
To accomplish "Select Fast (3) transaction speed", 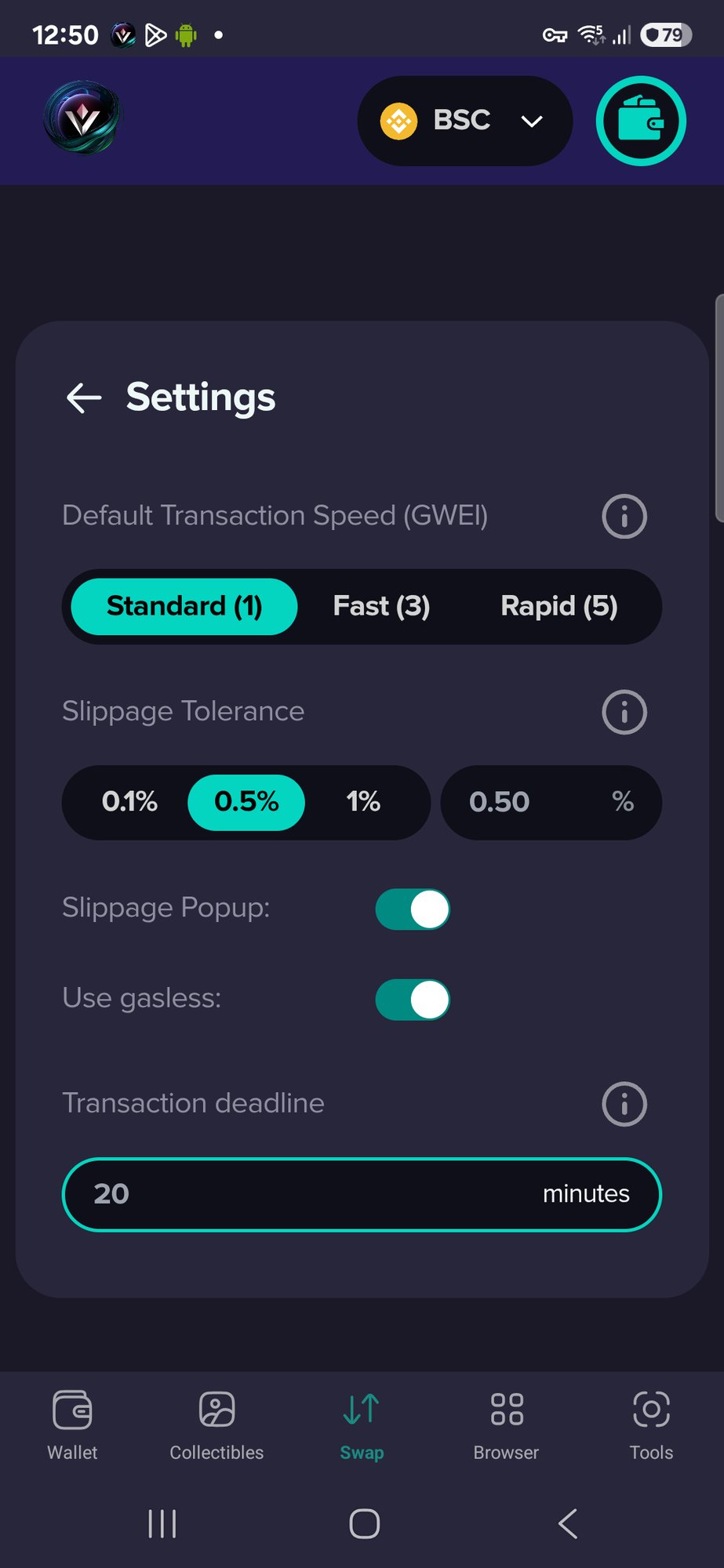I will [381, 606].
